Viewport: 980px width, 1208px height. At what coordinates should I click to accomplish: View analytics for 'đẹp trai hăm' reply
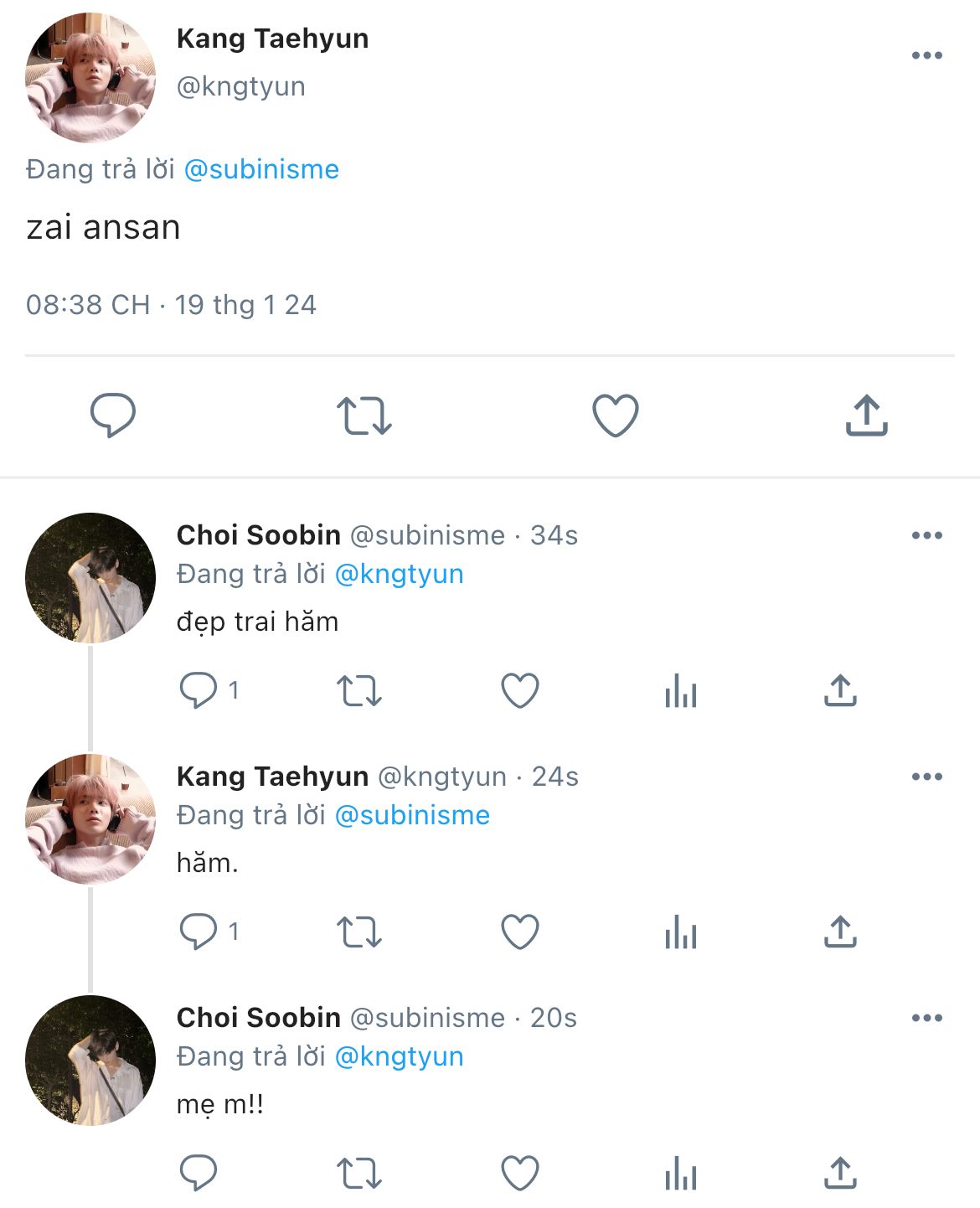point(680,691)
